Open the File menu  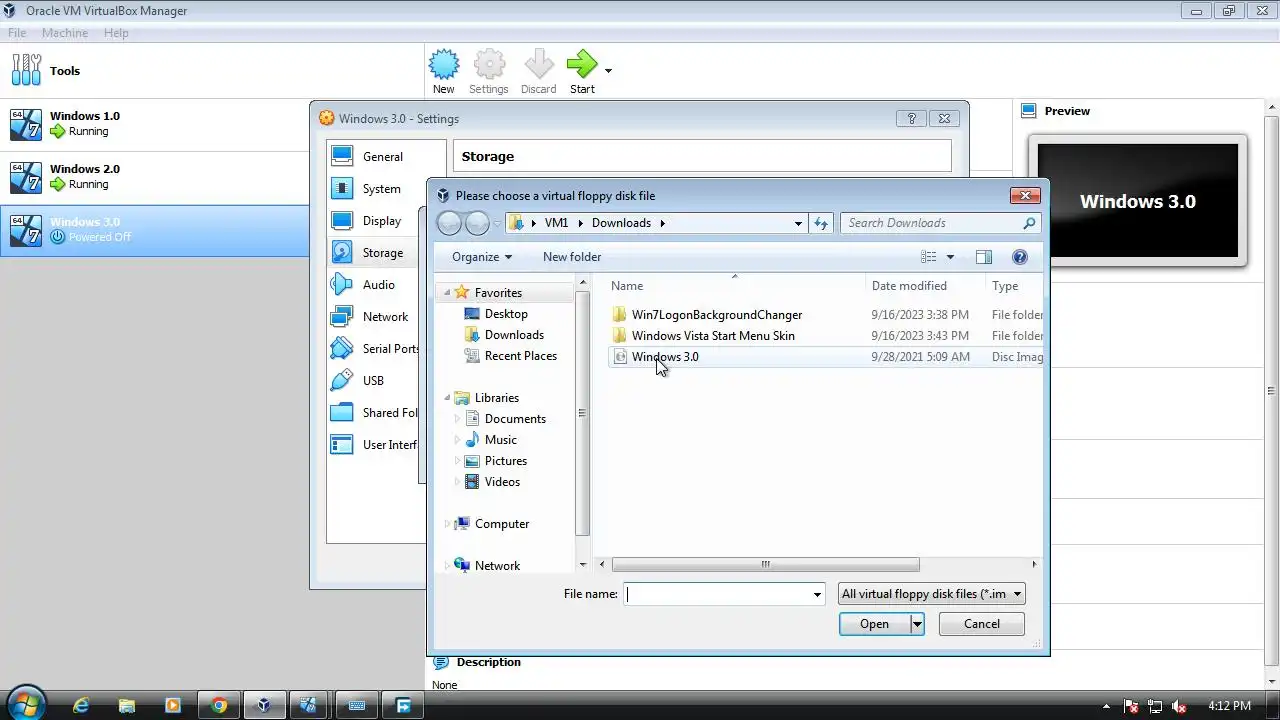pyautogui.click(x=17, y=33)
